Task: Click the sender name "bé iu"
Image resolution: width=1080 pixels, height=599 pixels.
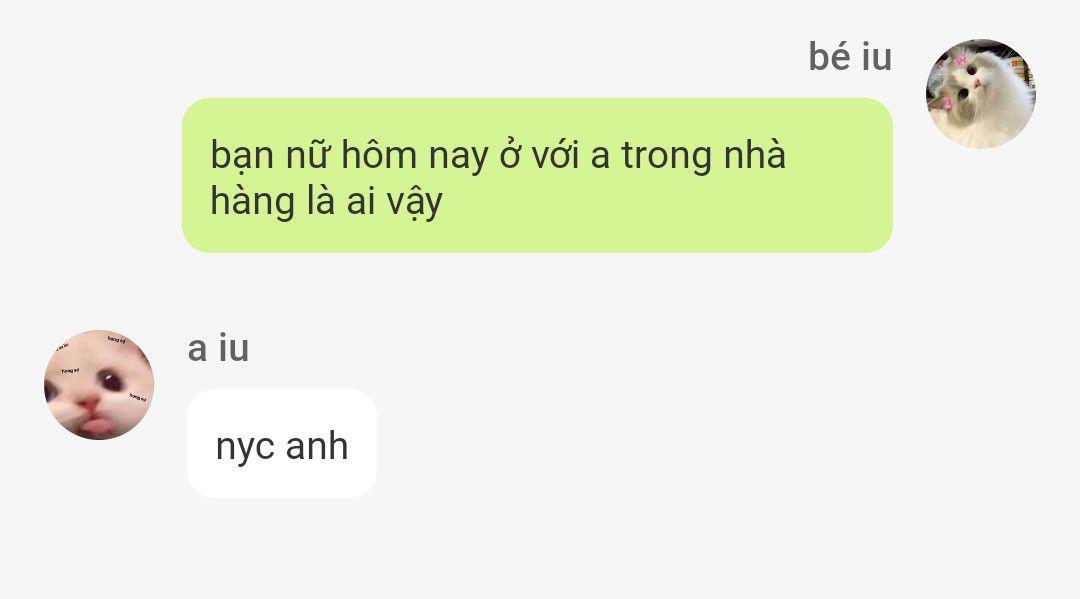Action: (850, 56)
